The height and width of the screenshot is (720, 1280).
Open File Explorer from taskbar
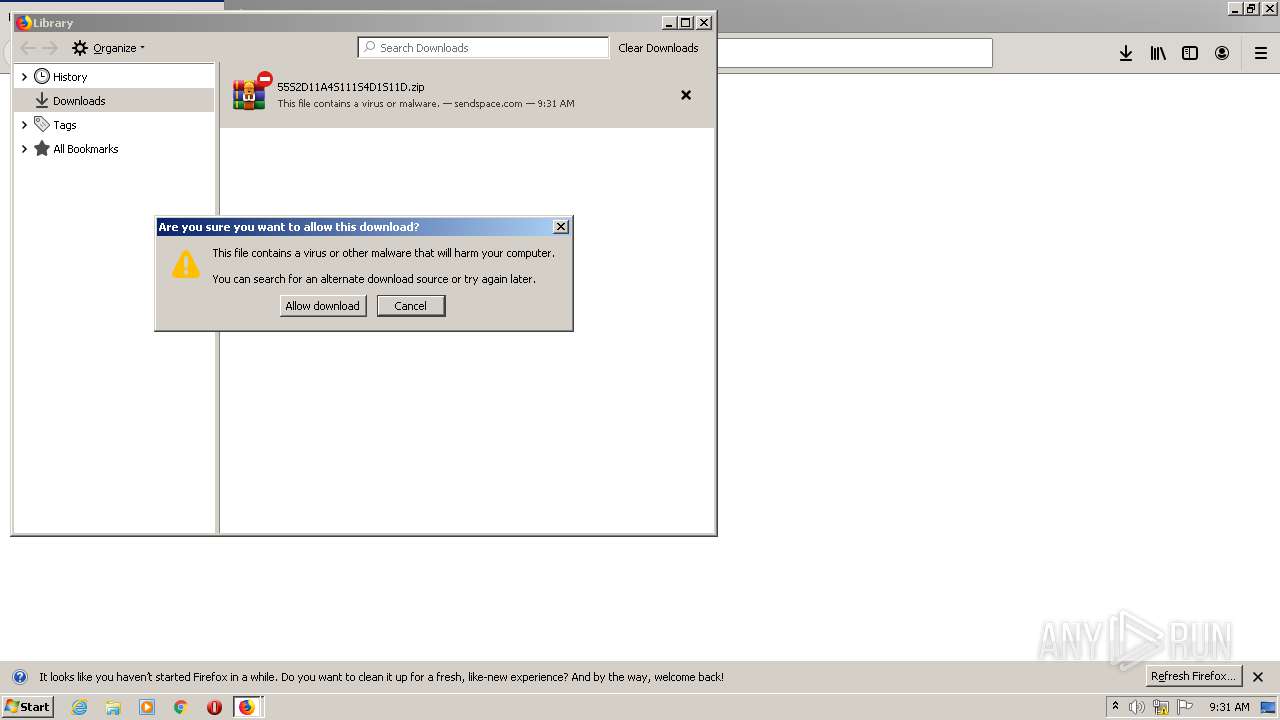coord(113,707)
